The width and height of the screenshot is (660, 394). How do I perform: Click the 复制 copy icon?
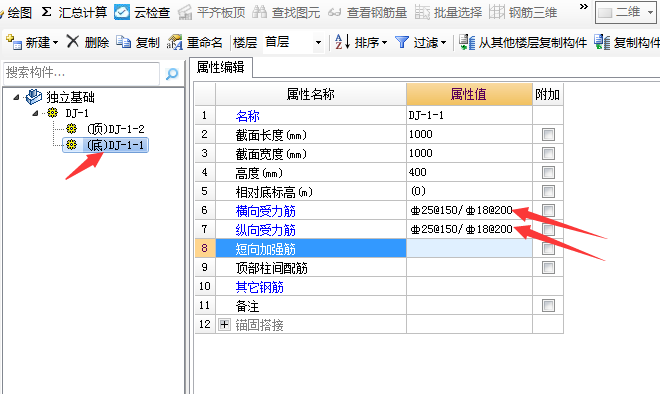[x=123, y=42]
